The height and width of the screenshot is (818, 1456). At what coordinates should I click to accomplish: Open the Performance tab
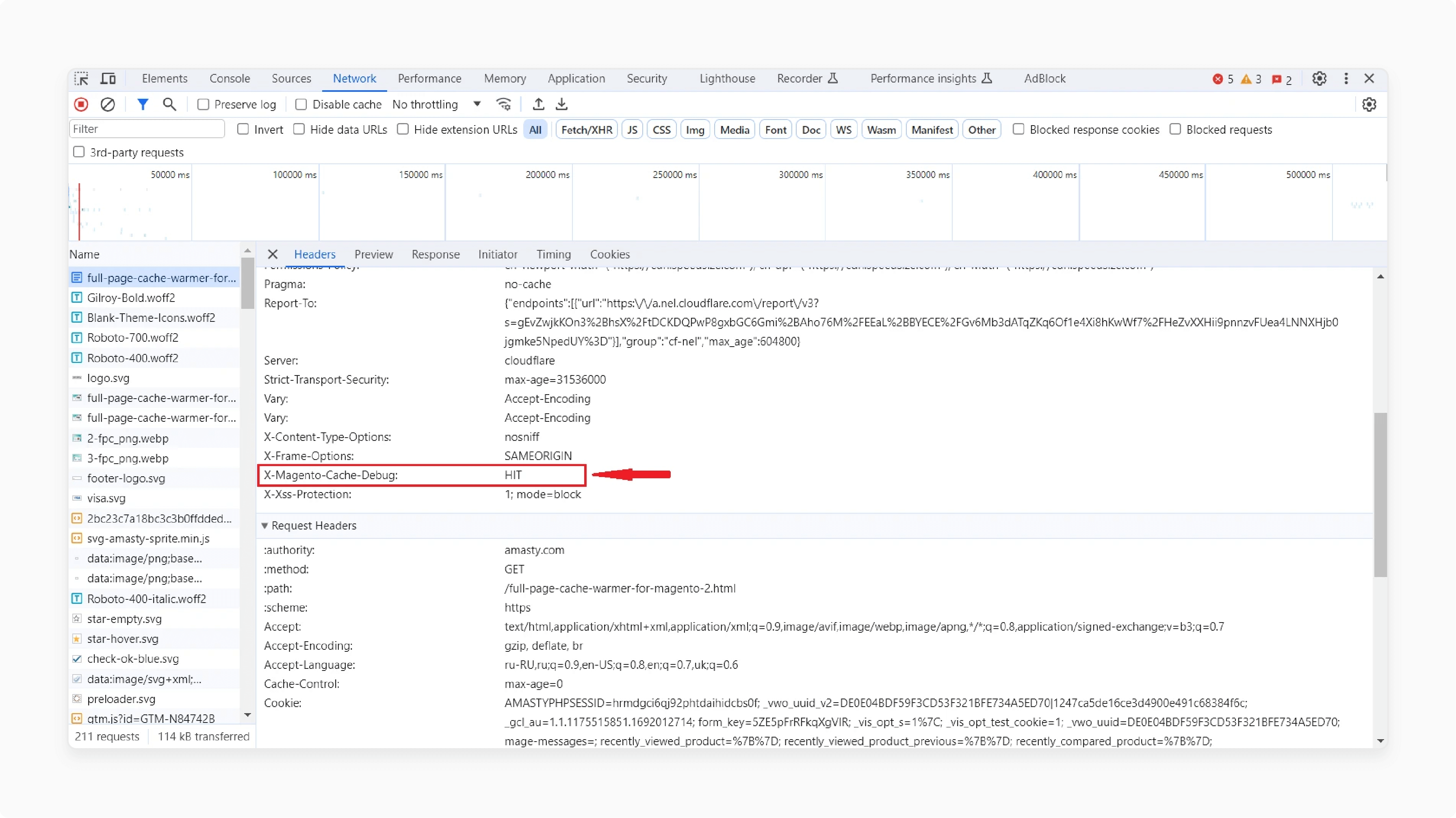429,78
